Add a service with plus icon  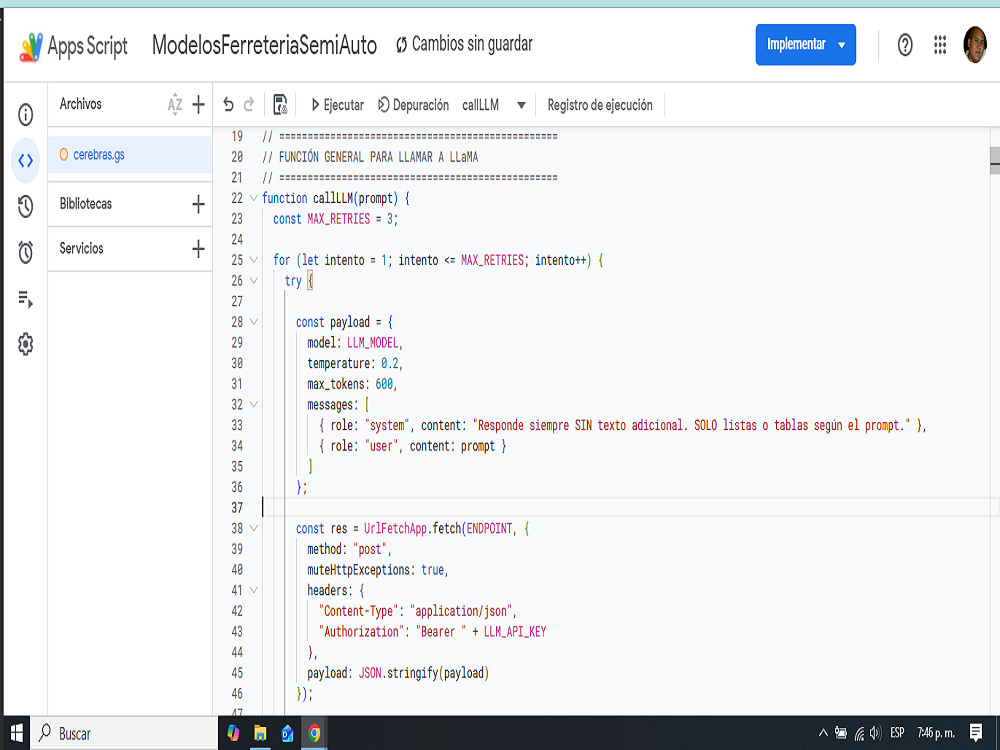[x=198, y=249]
